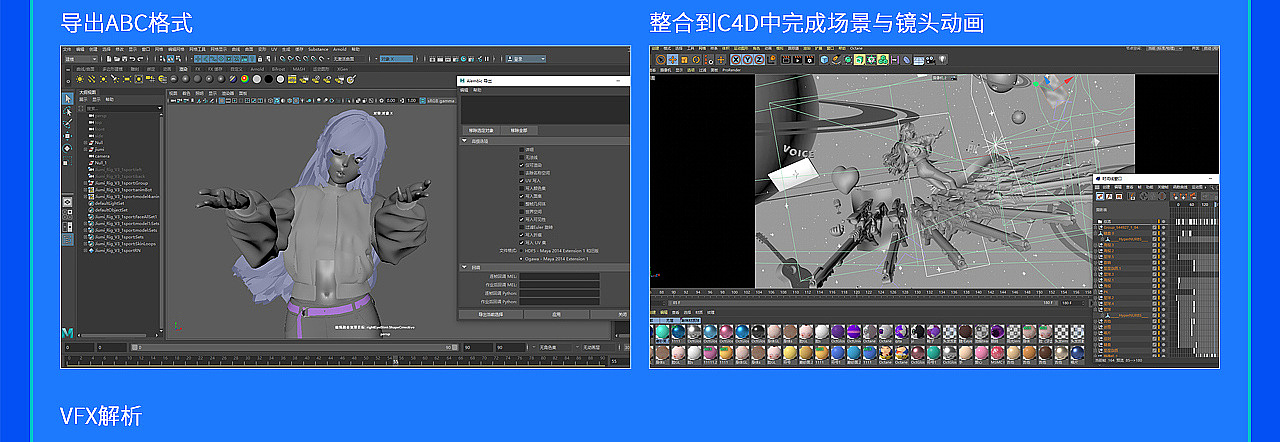Open the 登录 account dropdown in Maya

(525, 59)
